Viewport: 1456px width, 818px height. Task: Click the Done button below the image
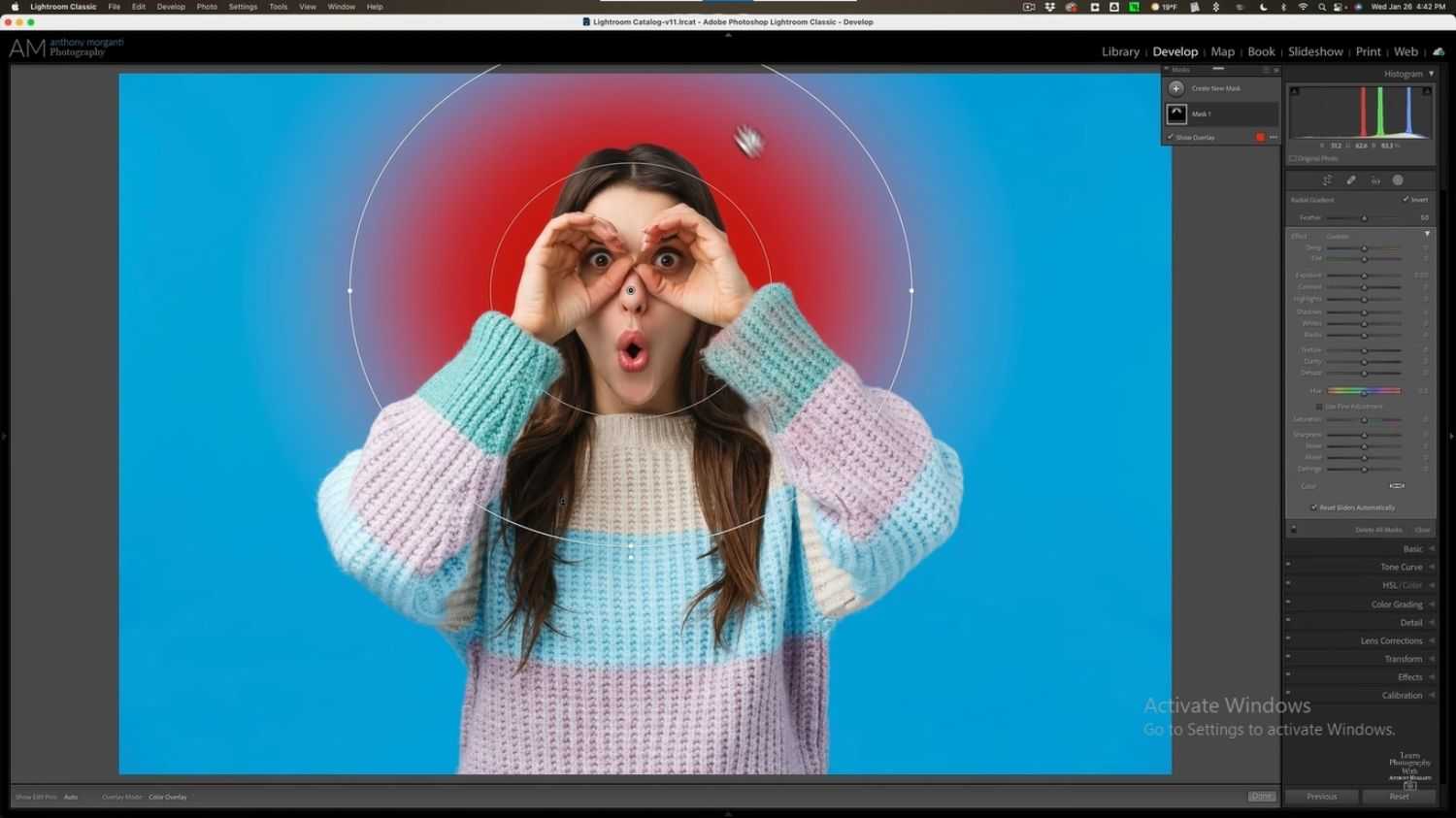point(1262,796)
